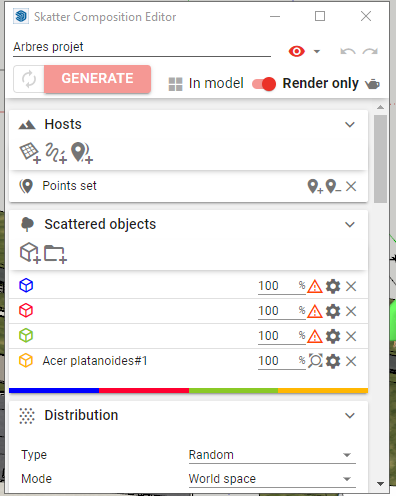Open the Mode dropdown showing World space
Viewport: 396px width, 496px height.
coord(272,479)
